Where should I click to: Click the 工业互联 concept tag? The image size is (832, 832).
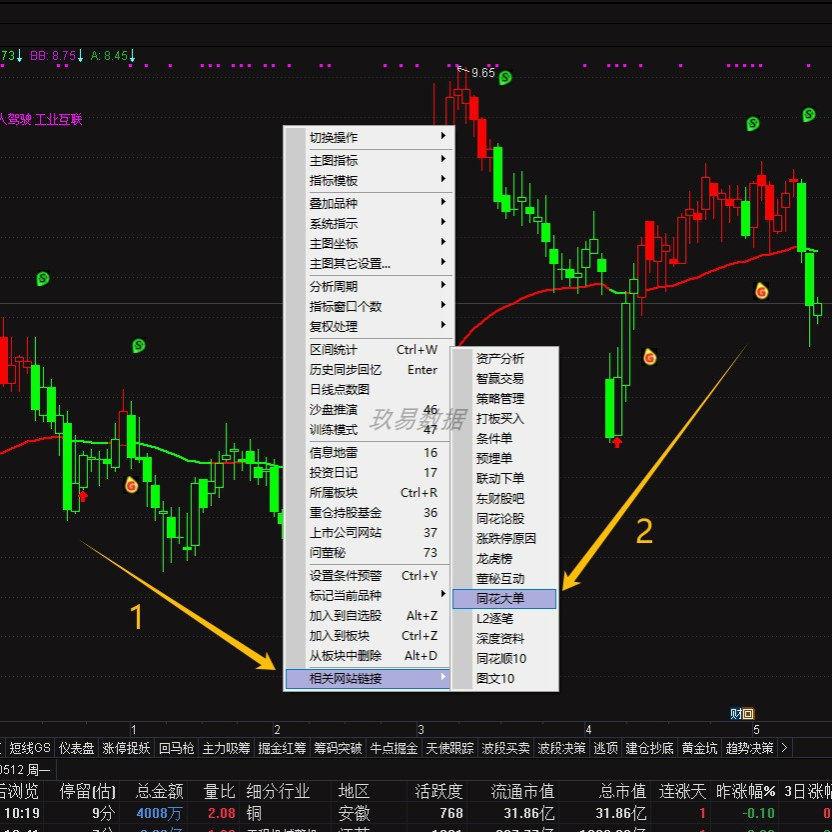tap(59, 119)
